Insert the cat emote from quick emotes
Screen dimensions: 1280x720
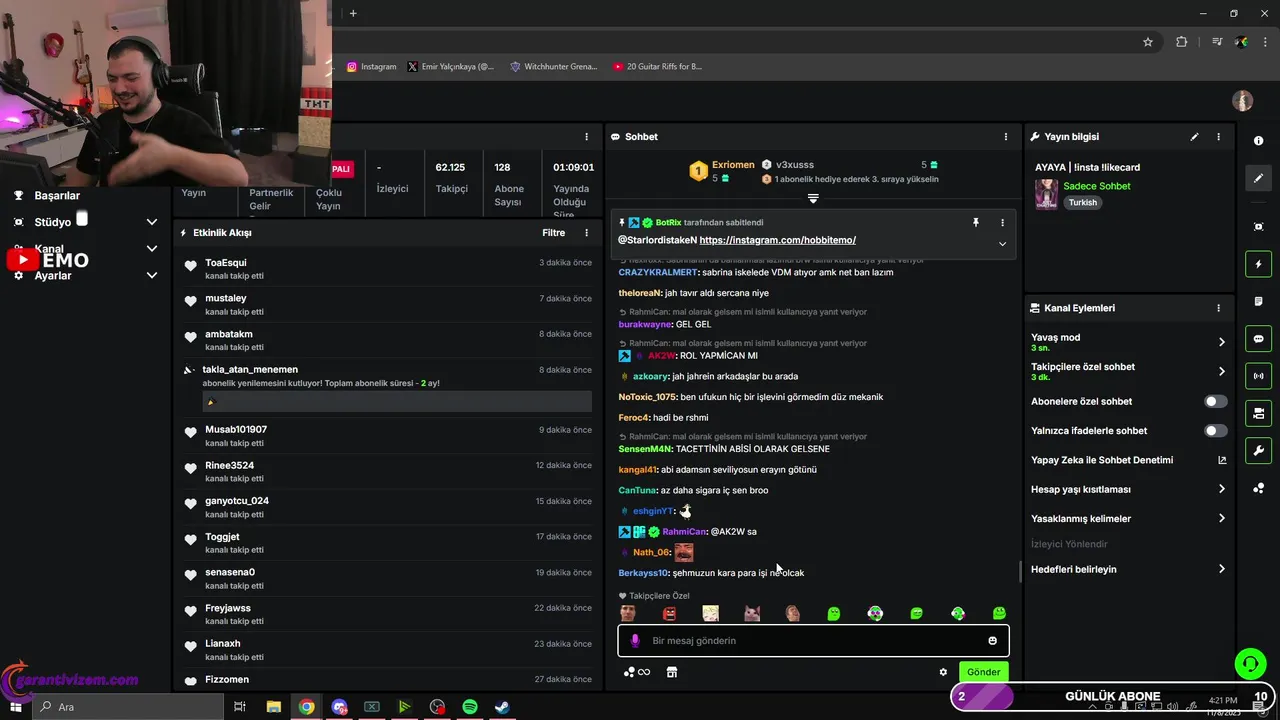click(x=751, y=613)
